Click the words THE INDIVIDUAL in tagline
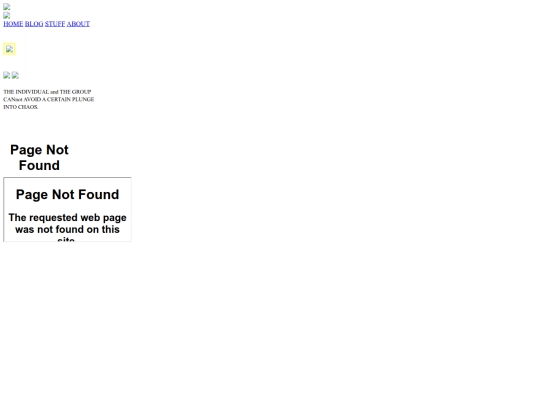 [26, 92]
